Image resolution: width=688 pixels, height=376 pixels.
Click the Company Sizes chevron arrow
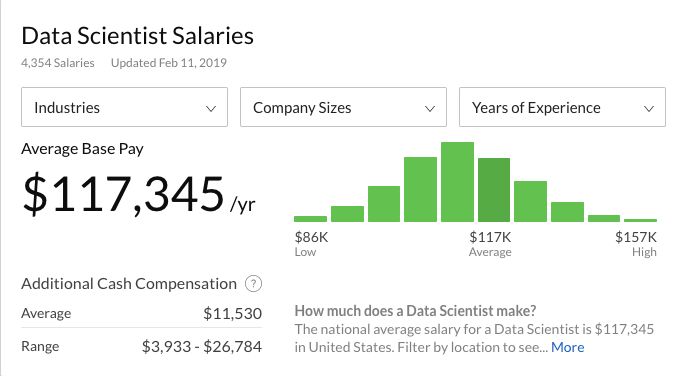coord(430,108)
